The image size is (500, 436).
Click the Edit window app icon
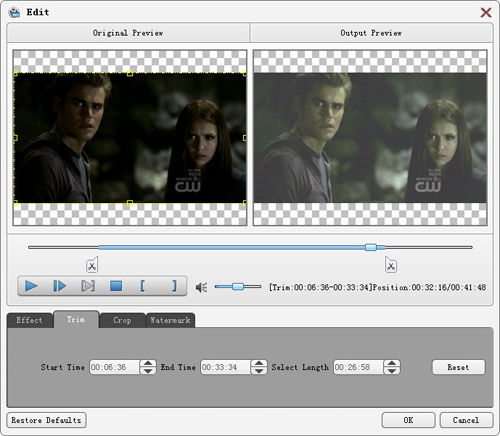(x=14, y=12)
